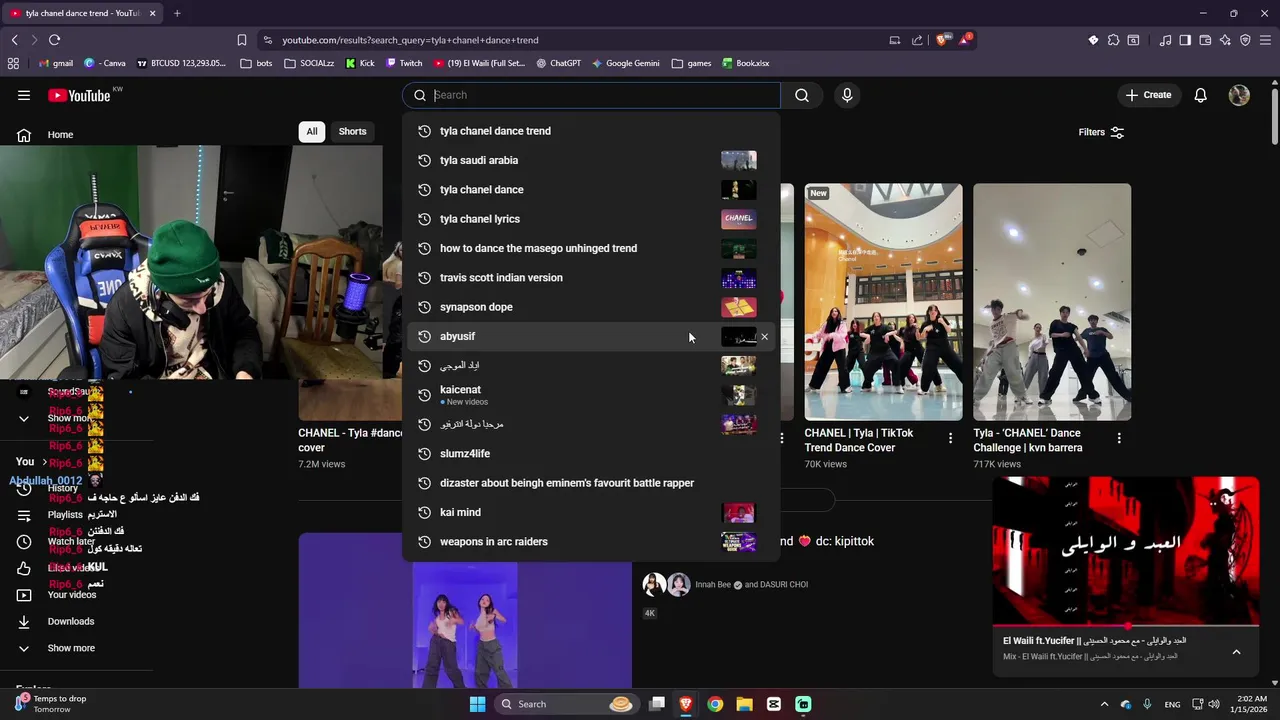Click the El Waili miniplayer video
The width and height of the screenshot is (1280, 720).
(1126, 551)
